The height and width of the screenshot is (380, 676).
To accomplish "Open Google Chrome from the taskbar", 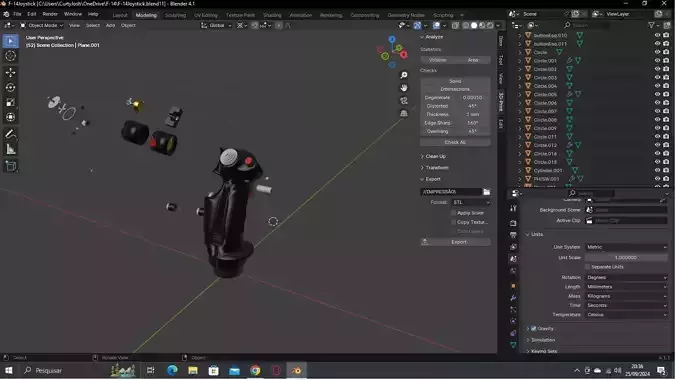I will (x=255, y=371).
